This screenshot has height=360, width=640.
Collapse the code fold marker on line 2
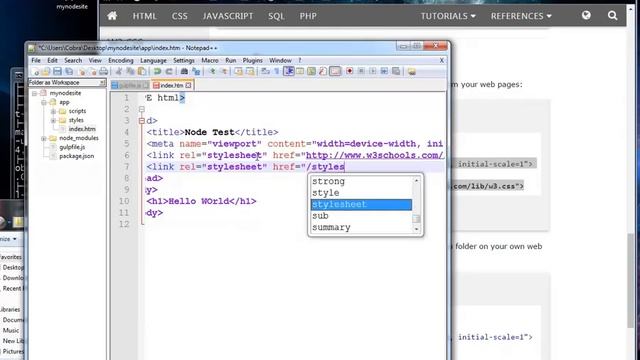click(142, 109)
